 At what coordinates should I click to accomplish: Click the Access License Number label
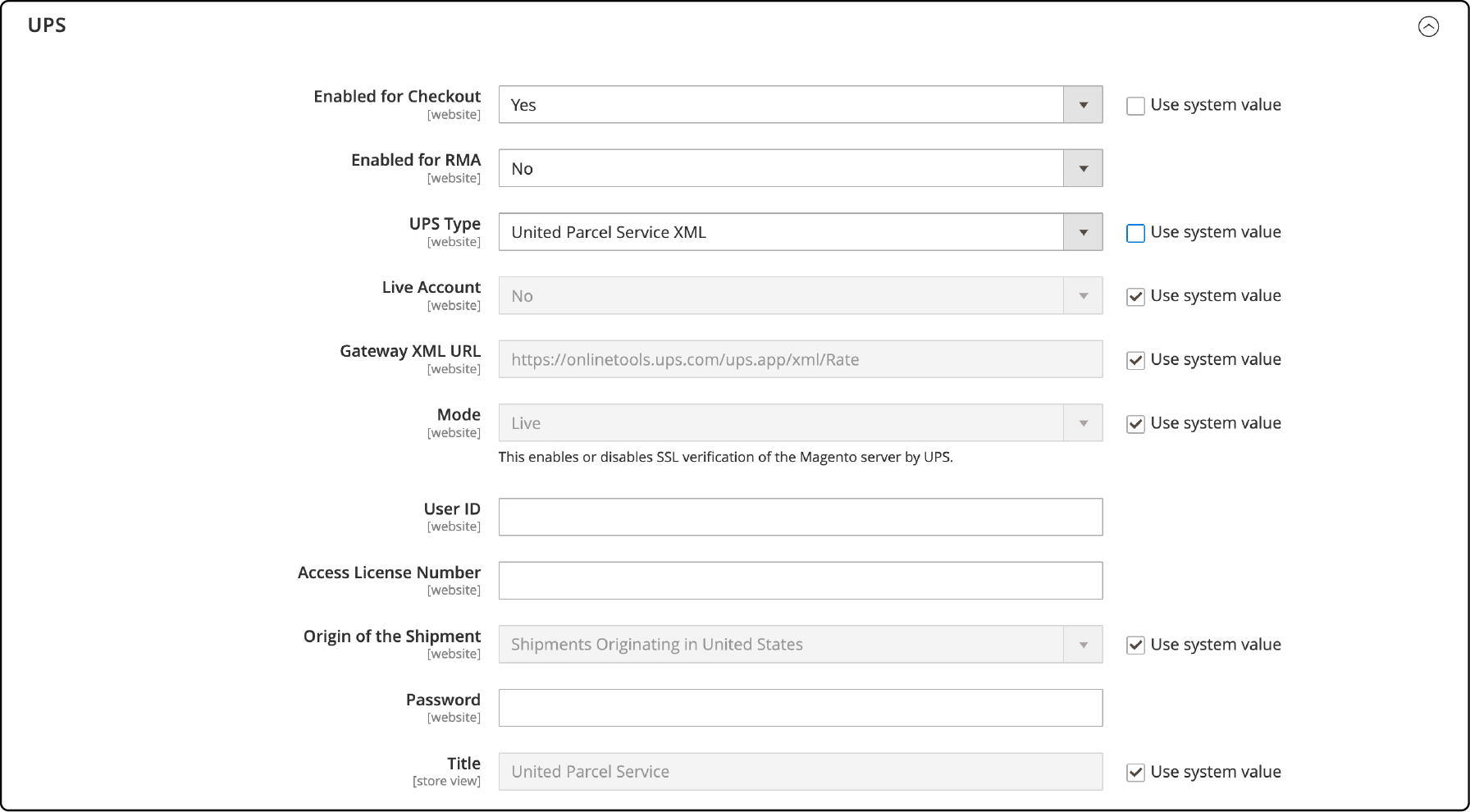click(389, 573)
